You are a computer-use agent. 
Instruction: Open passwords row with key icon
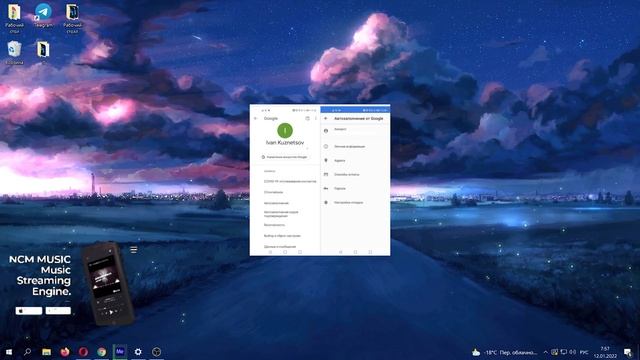click(x=355, y=188)
